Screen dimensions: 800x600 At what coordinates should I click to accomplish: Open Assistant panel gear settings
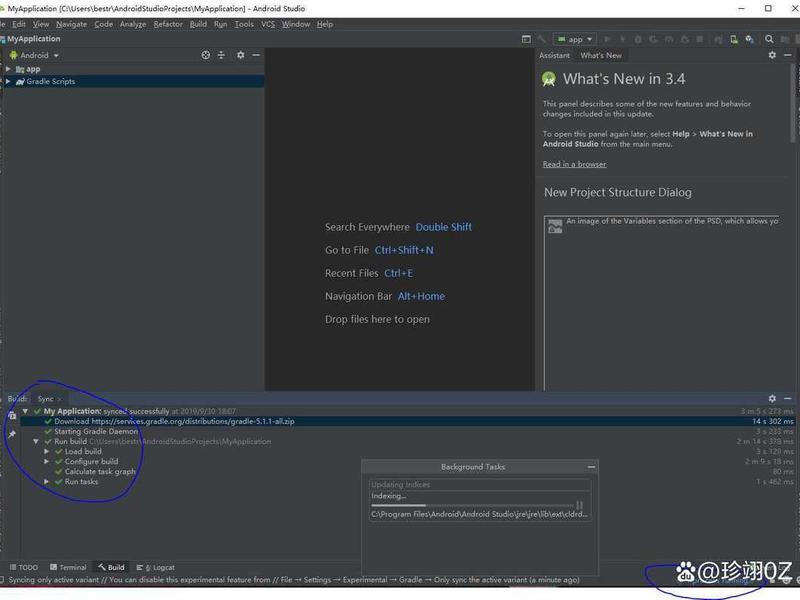(x=772, y=55)
